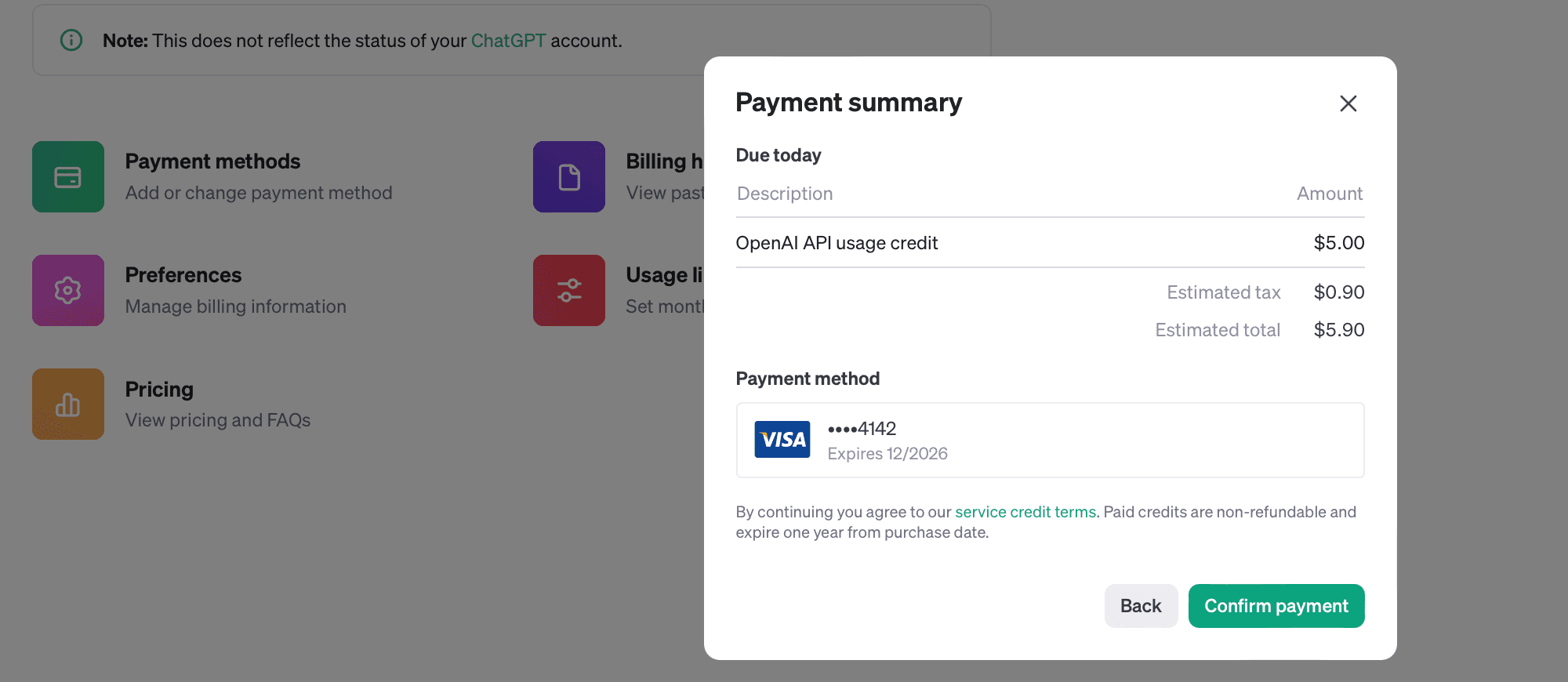Screen dimensions: 1568x682
Task: Click the OpenAI API usage credit row
Action: (1051, 243)
